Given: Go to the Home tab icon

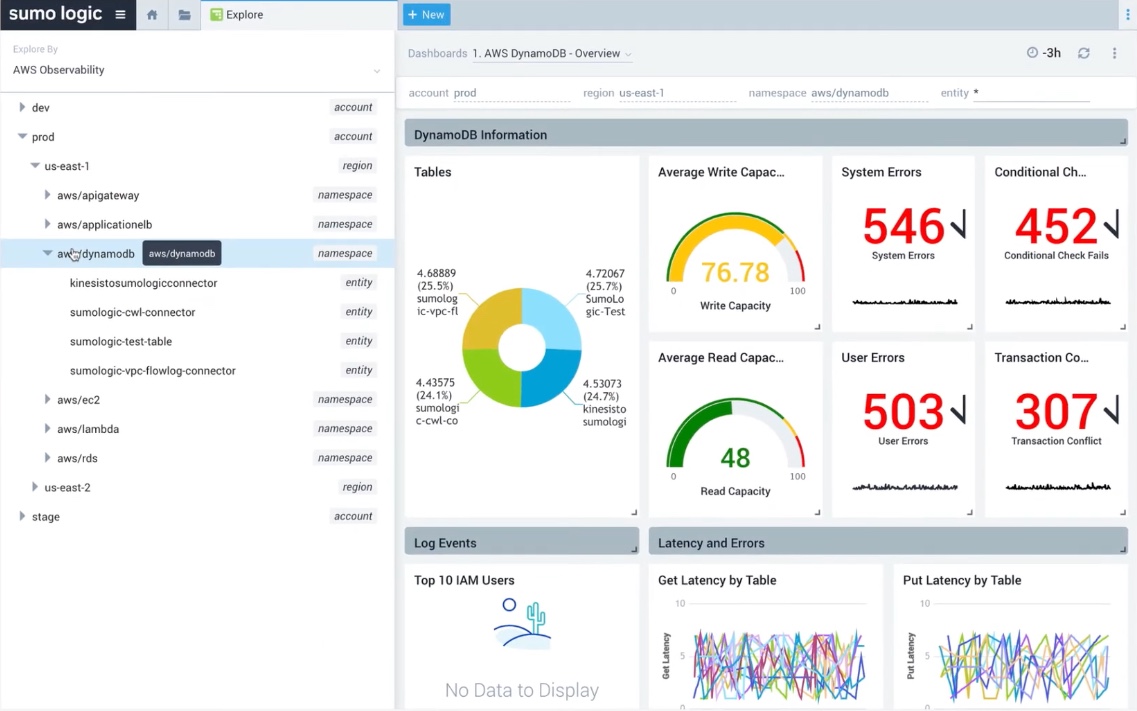Looking at the screenshot, I should click(152, 15).
